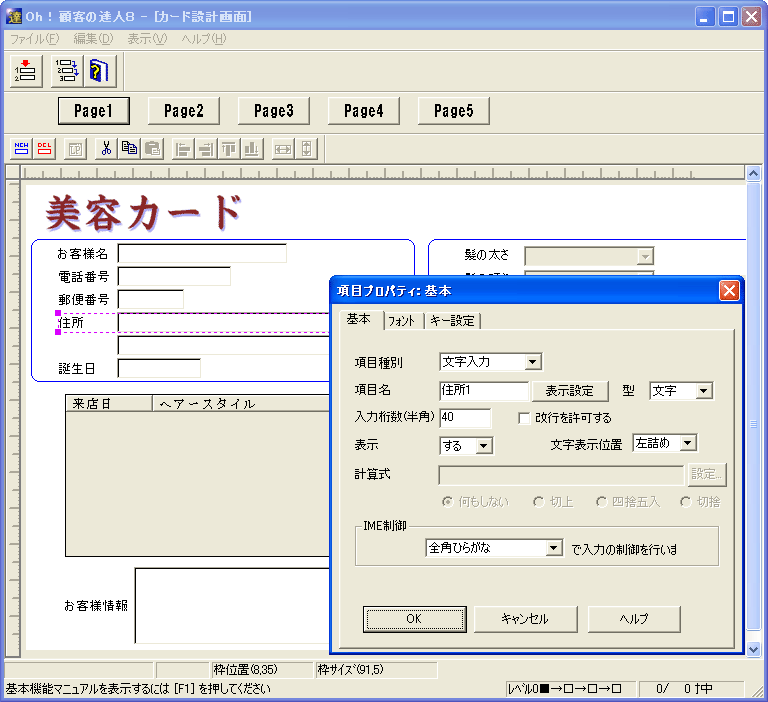Open the 文字表示位置 dropdown showing 左詰め
The image size is (768, 702).
pos(688,443)
